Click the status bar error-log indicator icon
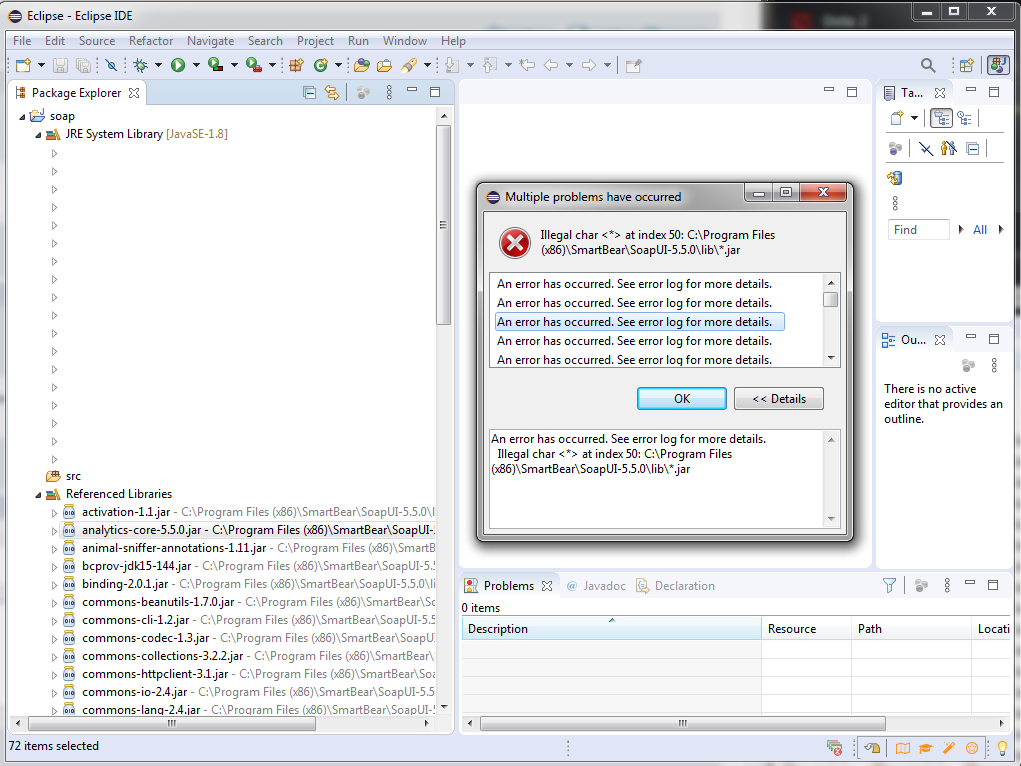Image resolution: width=1021 pixels, height=766 pixels. pyautogui.click(x=834, y=748)
